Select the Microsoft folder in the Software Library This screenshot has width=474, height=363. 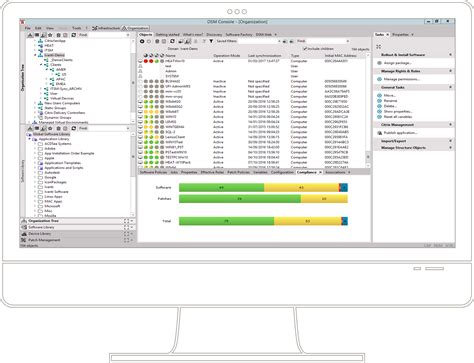pyautogui.click(x=52, y=206)
